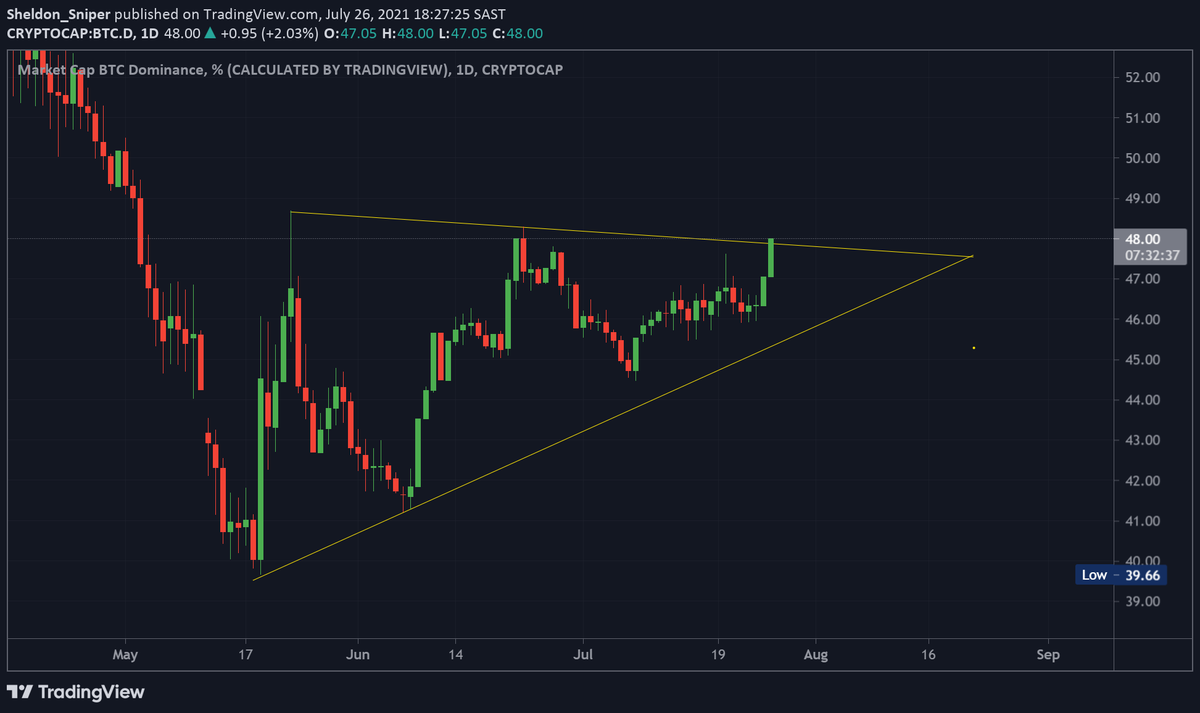Click the 46.00 price axis label
Screen dimensions: 1200x713
[1143, 320]
